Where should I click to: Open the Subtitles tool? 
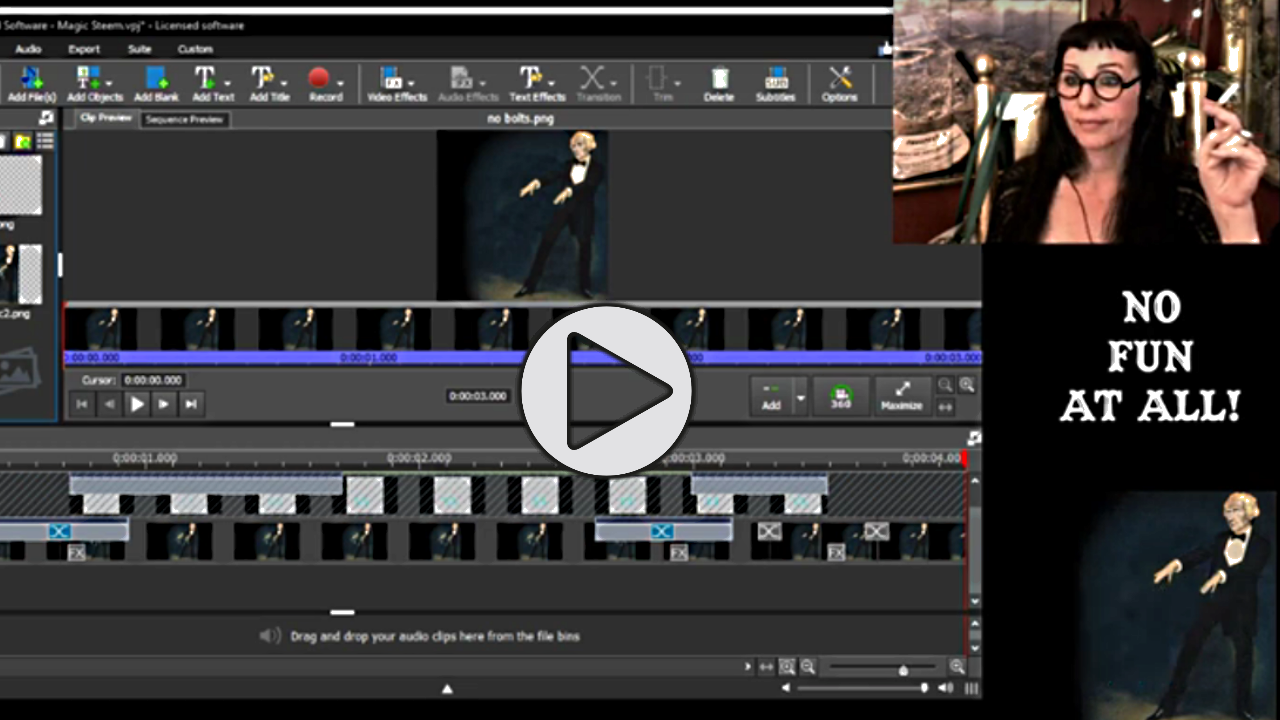click(x=775, y=83)
